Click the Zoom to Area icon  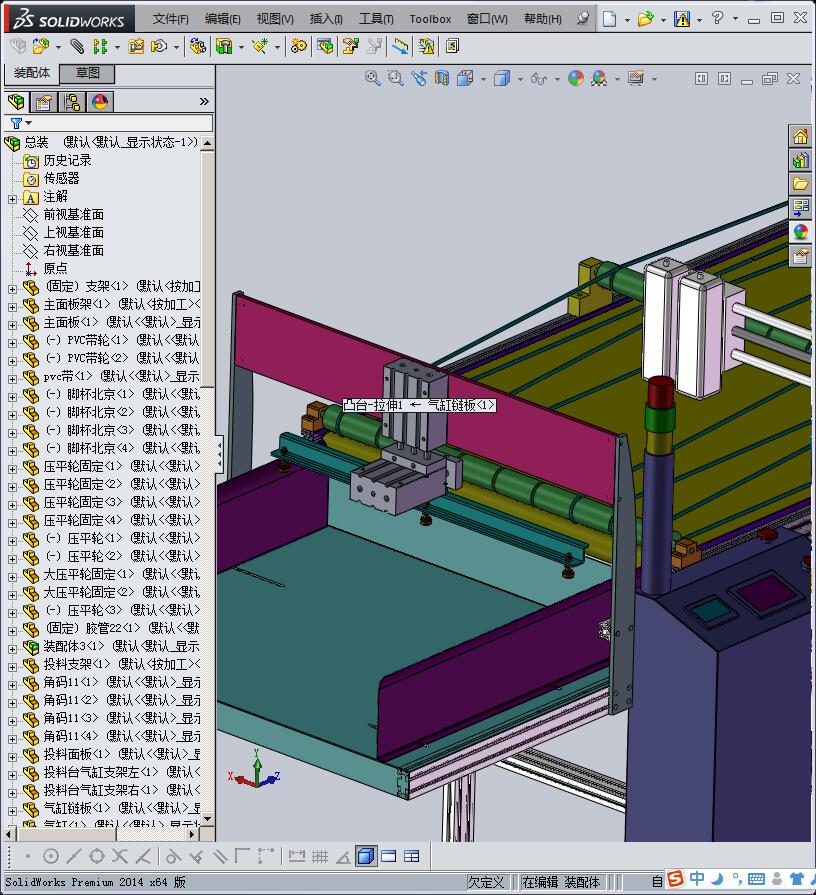coord(395,78)
